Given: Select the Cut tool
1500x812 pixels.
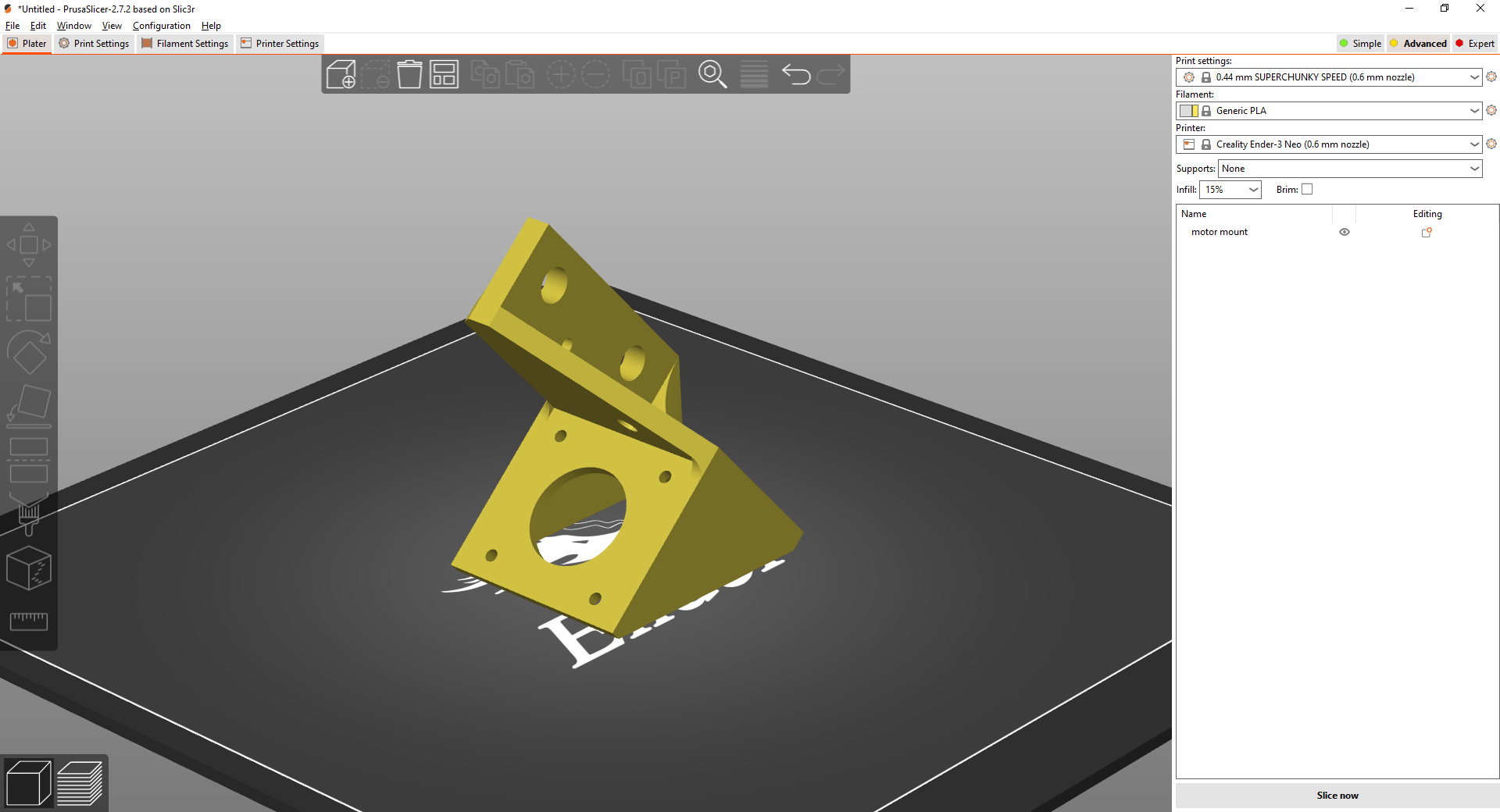Looking at the screenshot, I should click(29, 460).
